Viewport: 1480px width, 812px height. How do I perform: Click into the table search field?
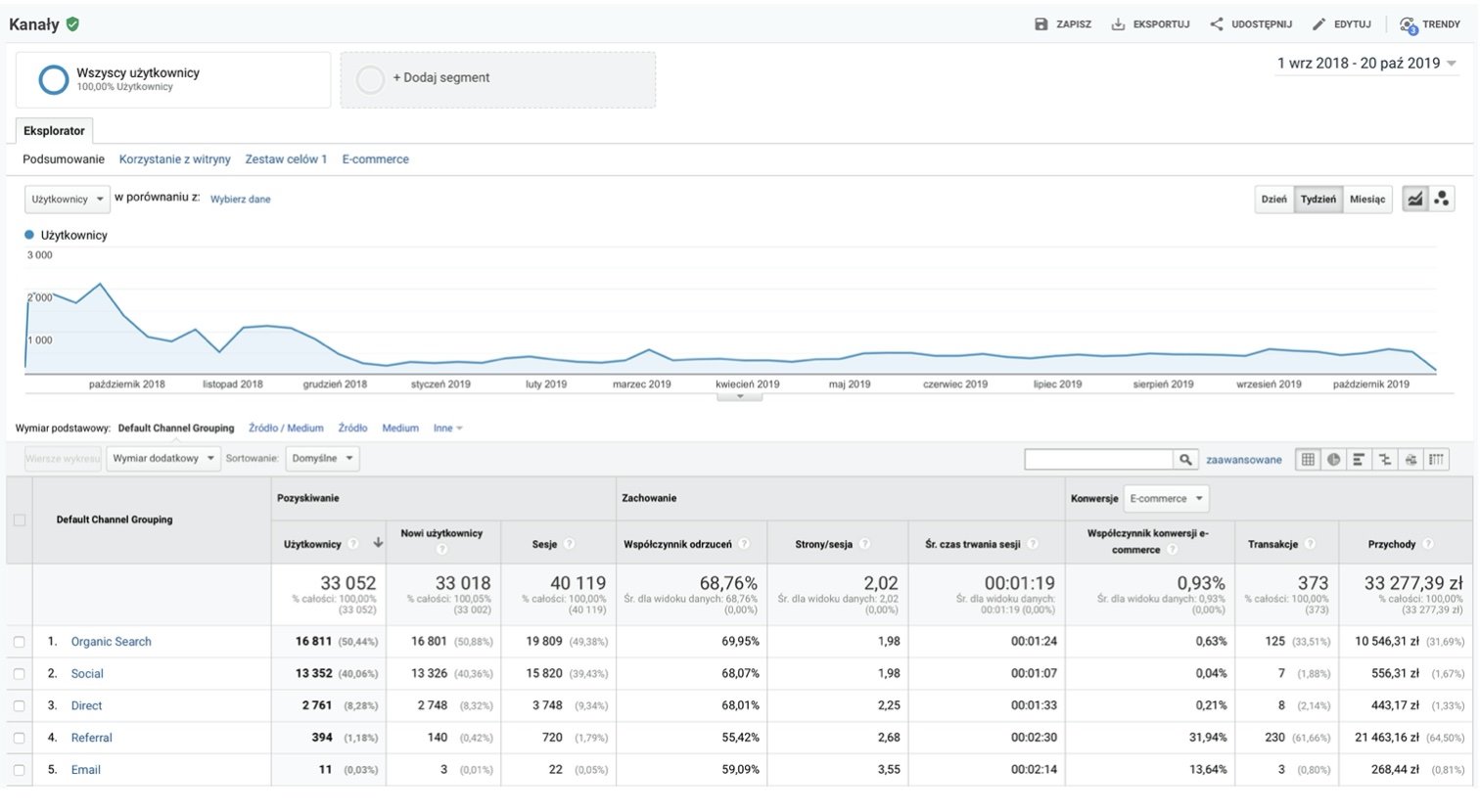click(1098, 459)
